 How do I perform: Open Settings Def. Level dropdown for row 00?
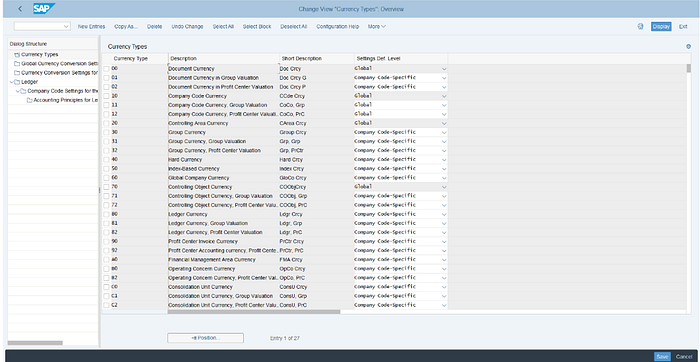(x=444, y=69)
